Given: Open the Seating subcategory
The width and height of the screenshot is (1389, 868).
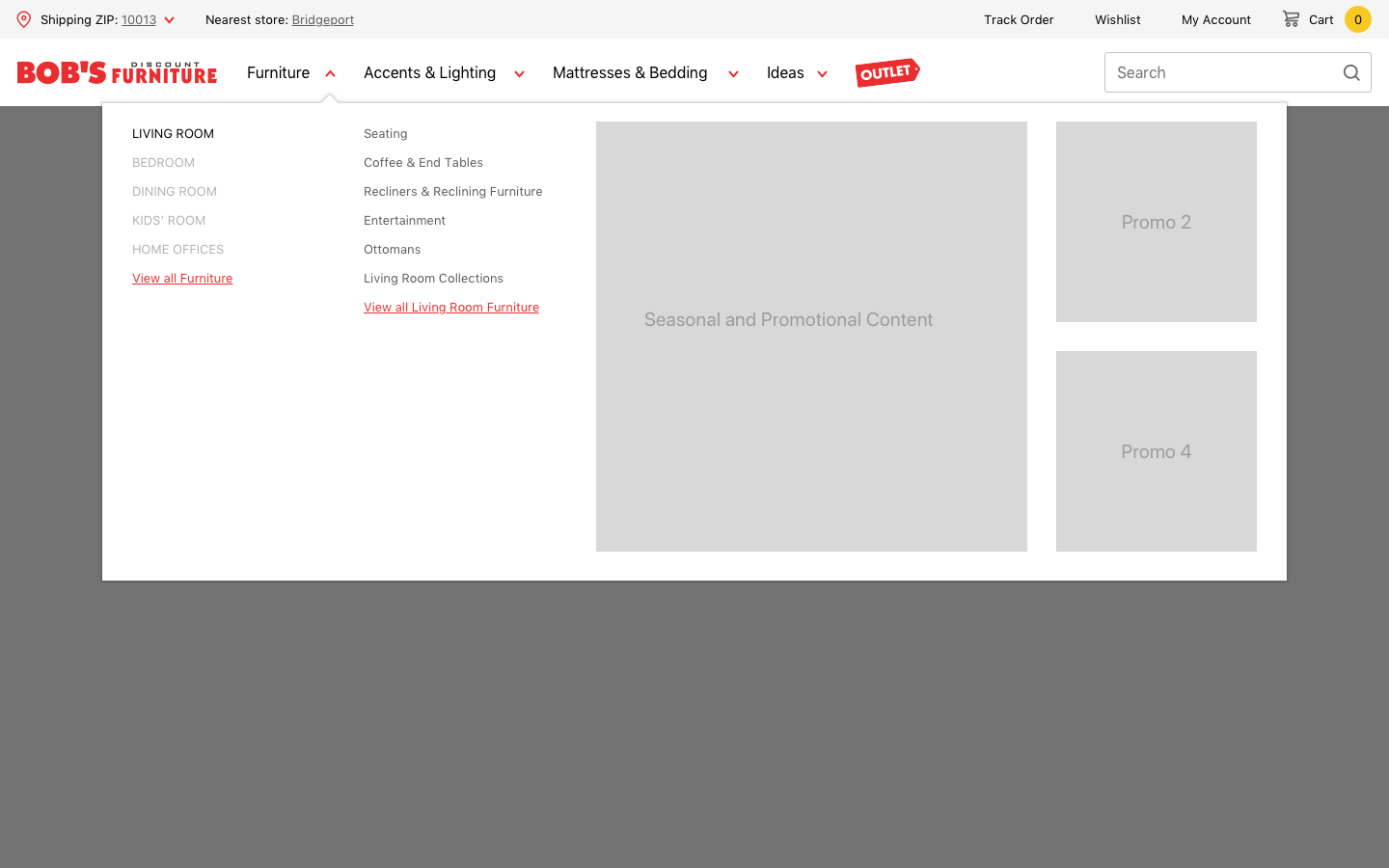Looking at the screenshot, I should coord(385,134).
